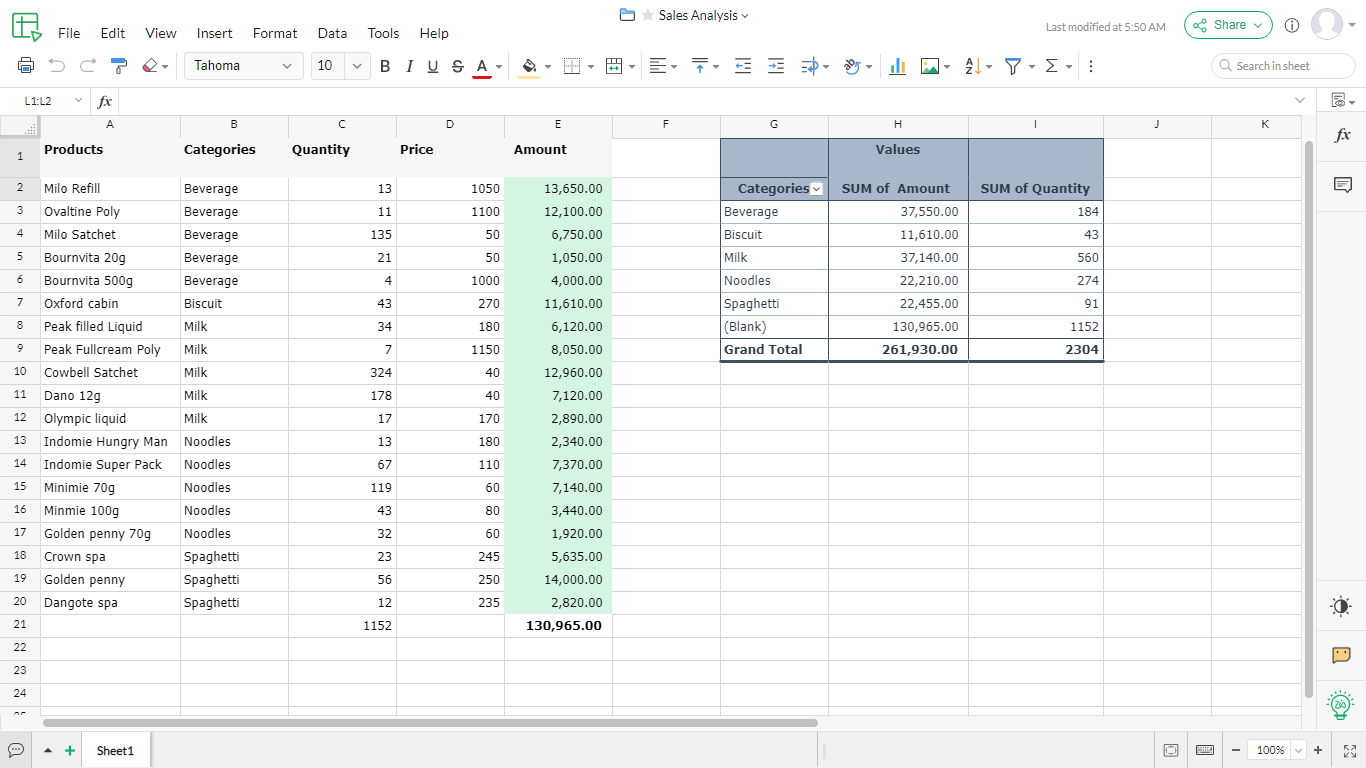Screen dimensions: 1366x768
Task: Enter full screen mode icon
Action: pos(1348,750)
